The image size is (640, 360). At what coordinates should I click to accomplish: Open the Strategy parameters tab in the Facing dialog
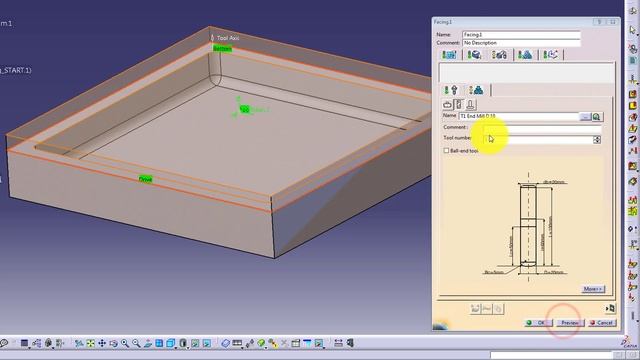point(449,55)
